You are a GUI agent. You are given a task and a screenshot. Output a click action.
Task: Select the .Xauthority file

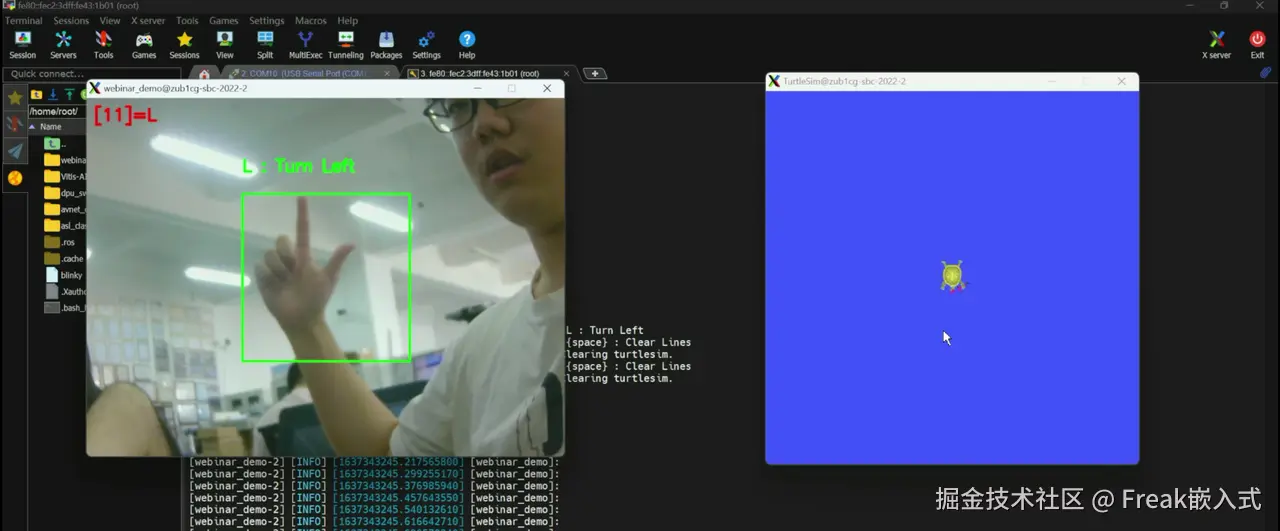pos(65,291)
